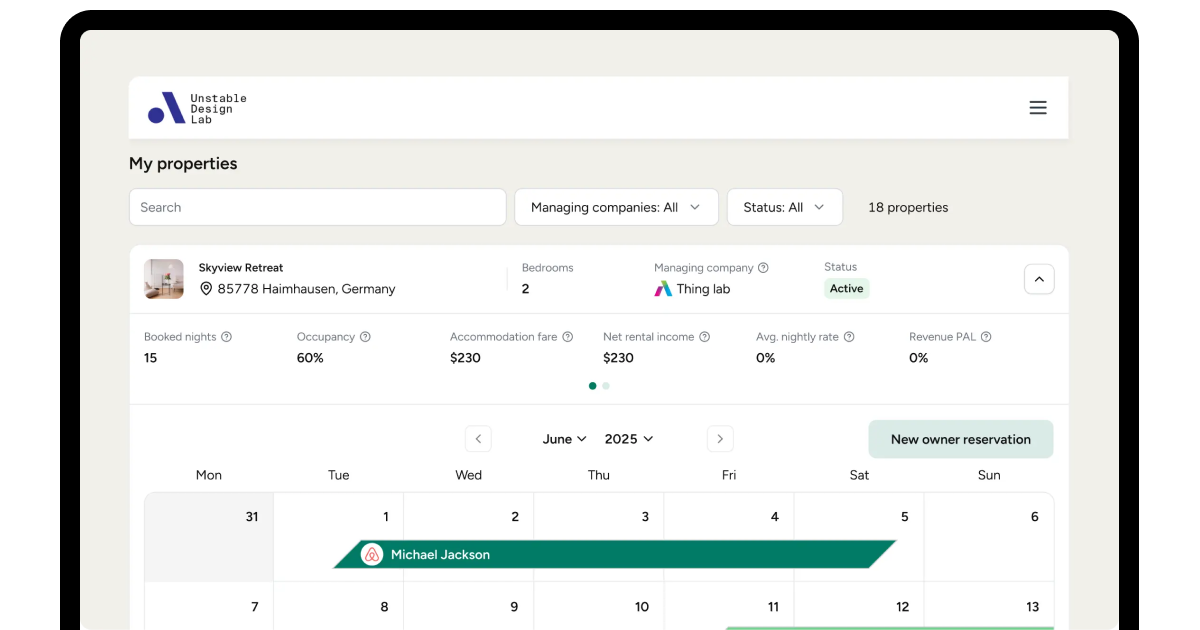
Task: Click the 85778 Haimhausen, Germany address
Action: (x=306, y=289)
